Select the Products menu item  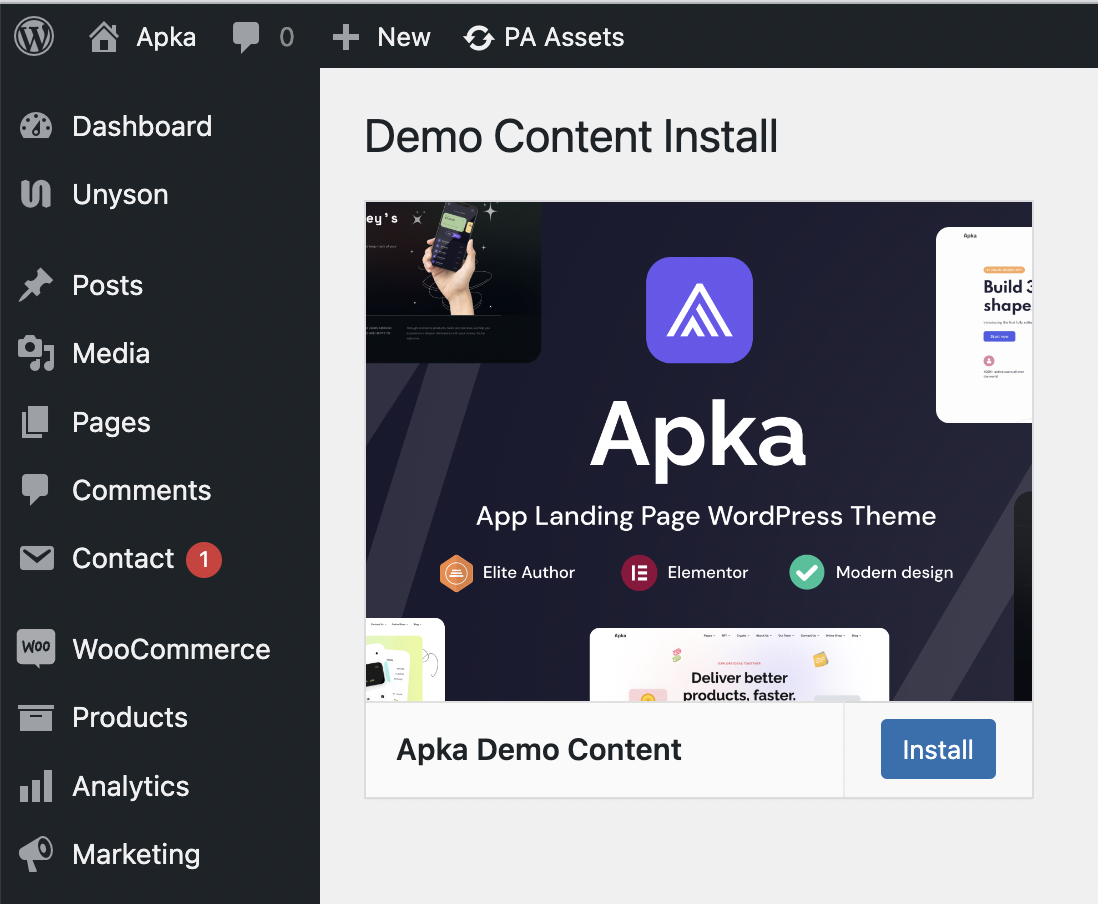pos(130,718)
